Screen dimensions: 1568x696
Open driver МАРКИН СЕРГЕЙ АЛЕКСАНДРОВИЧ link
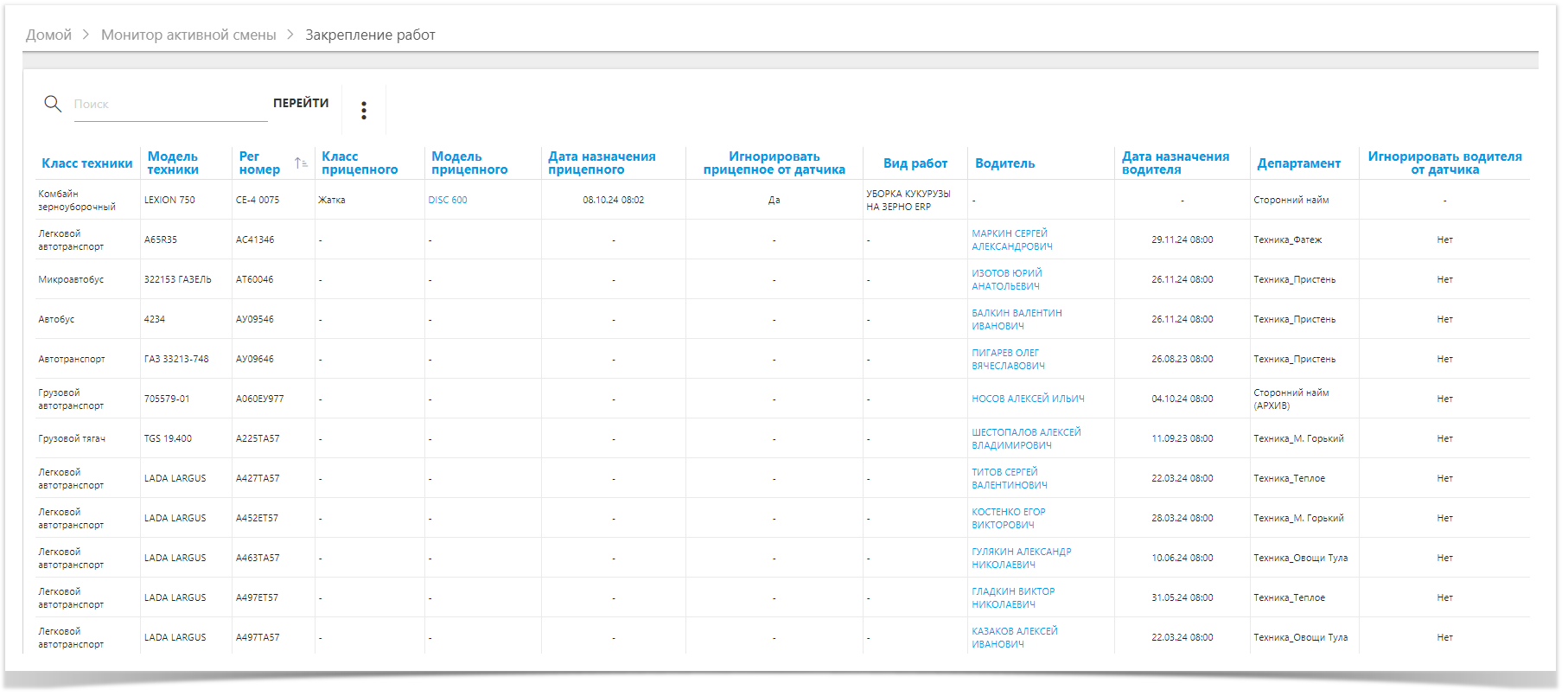pyautogui.click(x=1011, y=240)
